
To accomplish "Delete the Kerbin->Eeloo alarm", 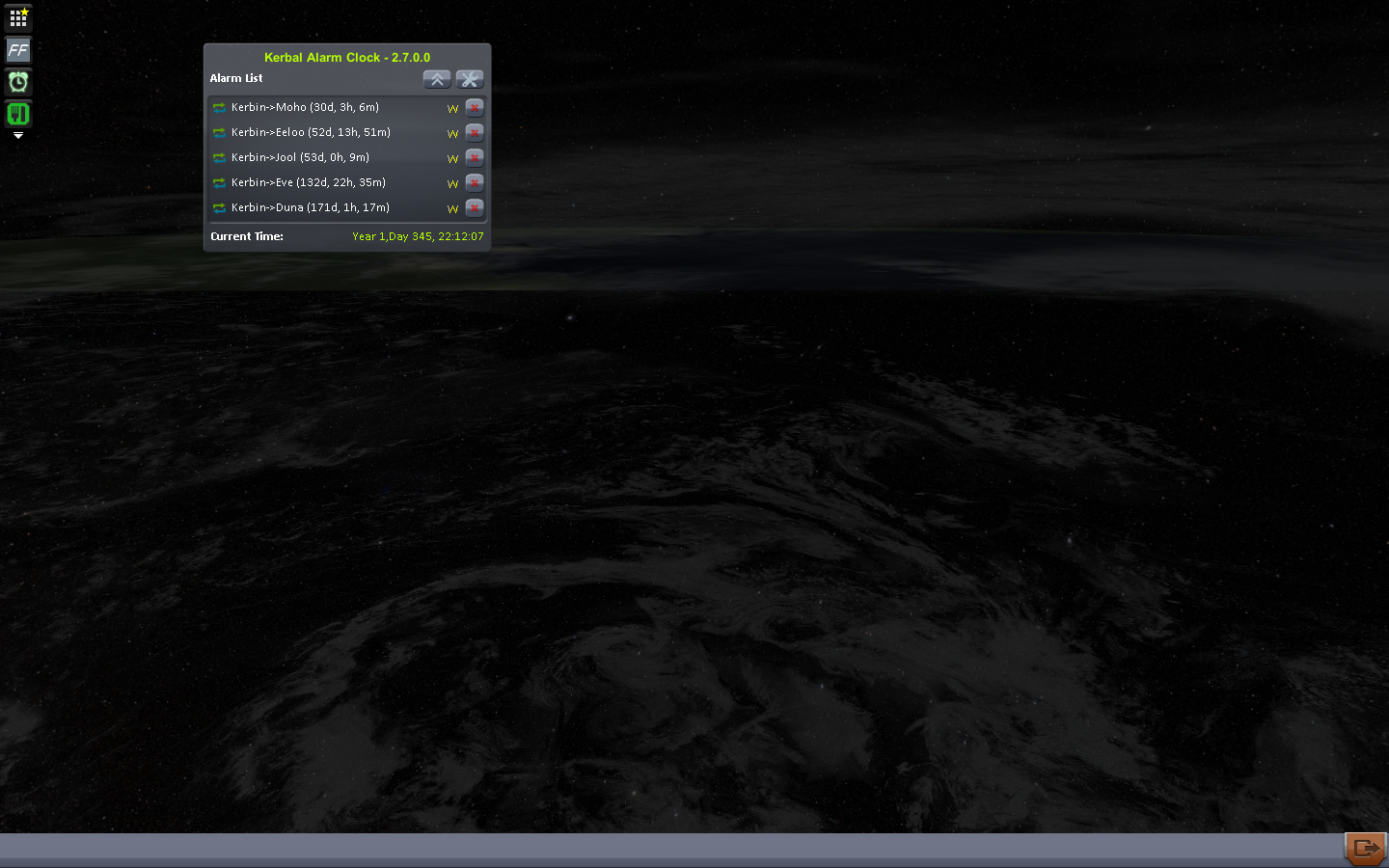I will coord(475,133).
